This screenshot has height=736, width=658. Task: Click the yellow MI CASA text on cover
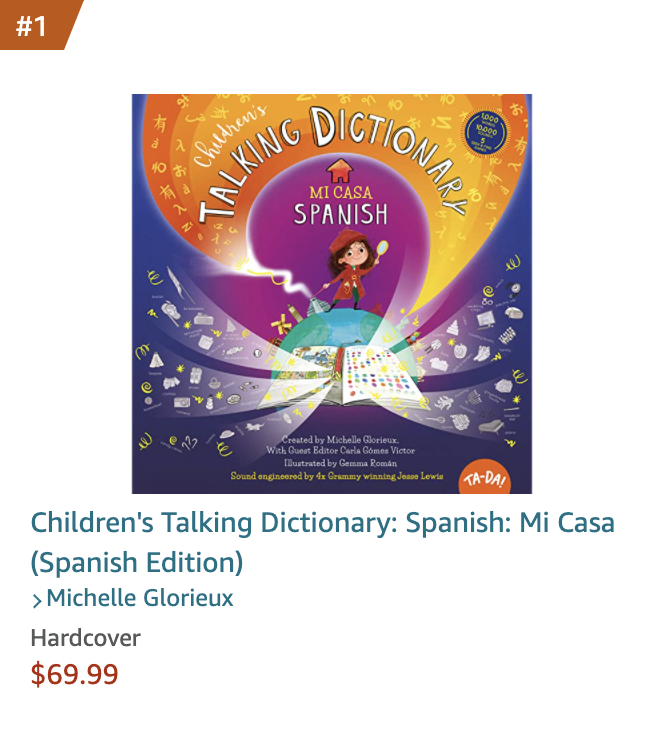coord(341,193)
